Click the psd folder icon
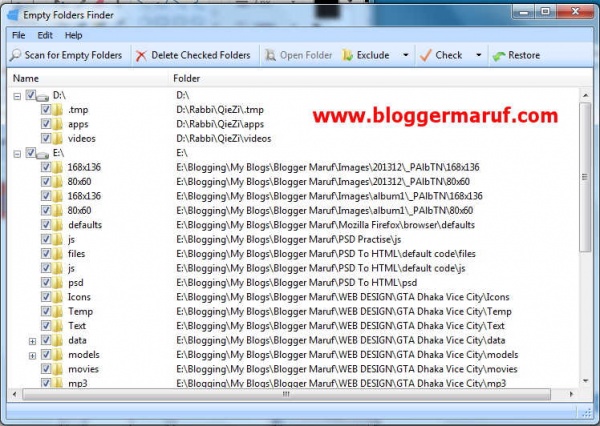 [x=57, y=282]
